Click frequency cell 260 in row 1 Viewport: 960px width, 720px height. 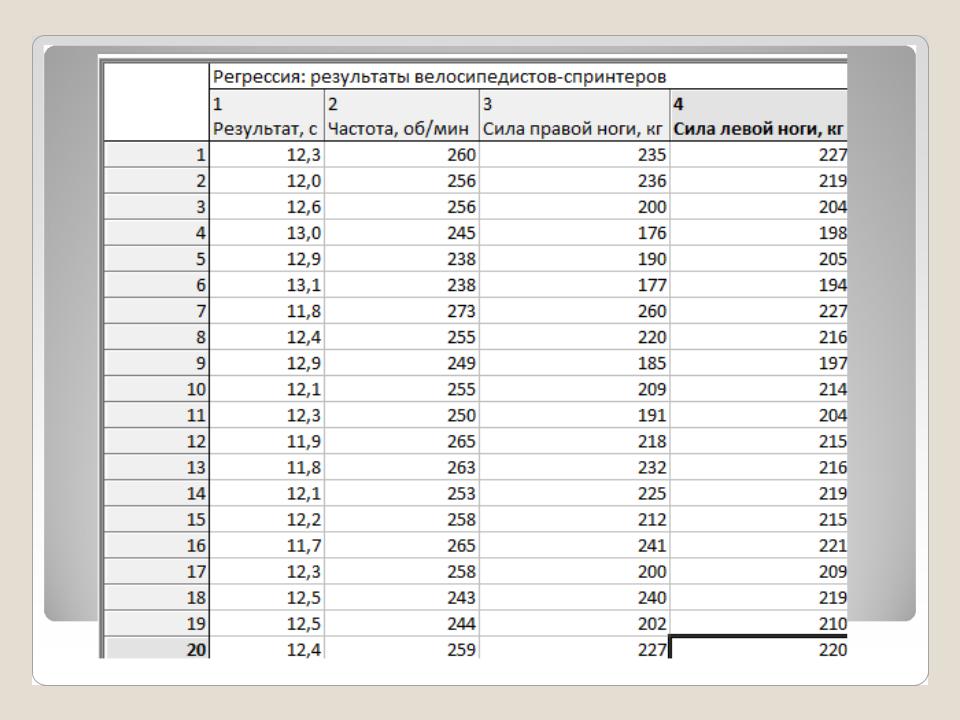point(402,155)
